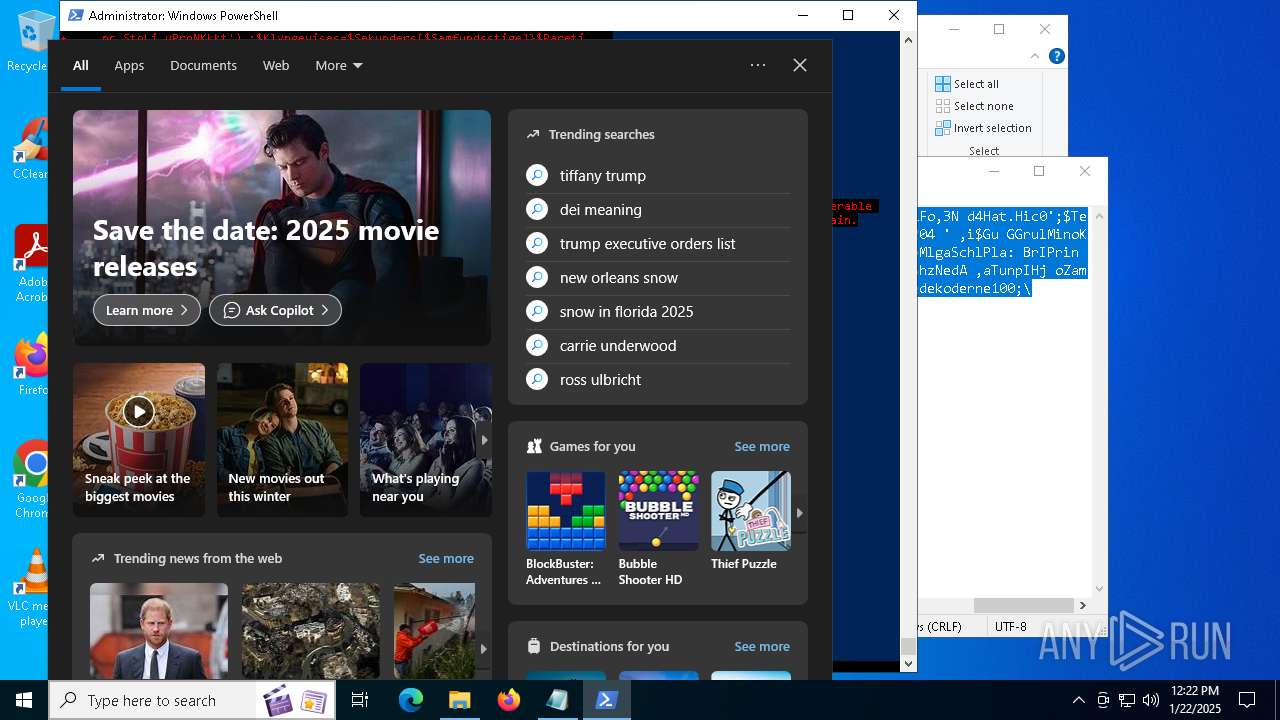Click the Select all ribbon command
Screen dimensions: 1280x720
(967, 84)
